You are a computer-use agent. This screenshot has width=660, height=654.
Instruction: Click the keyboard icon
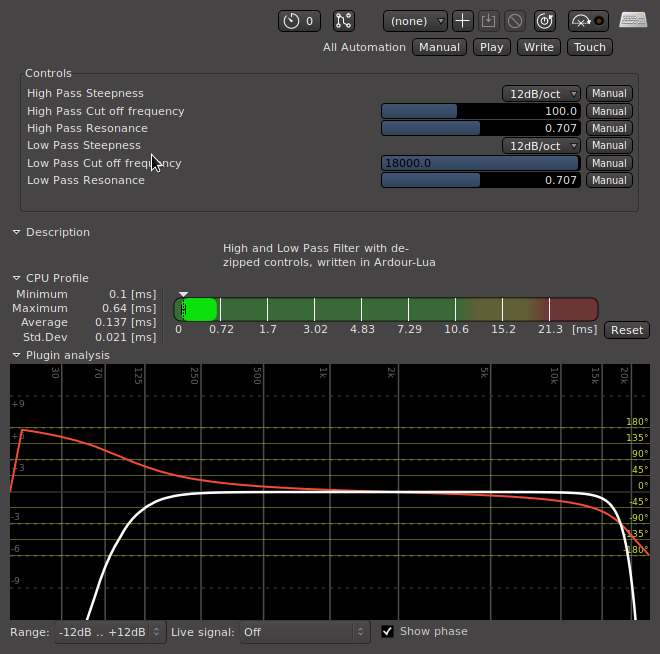pyautogui.click(x=633, y=20)
